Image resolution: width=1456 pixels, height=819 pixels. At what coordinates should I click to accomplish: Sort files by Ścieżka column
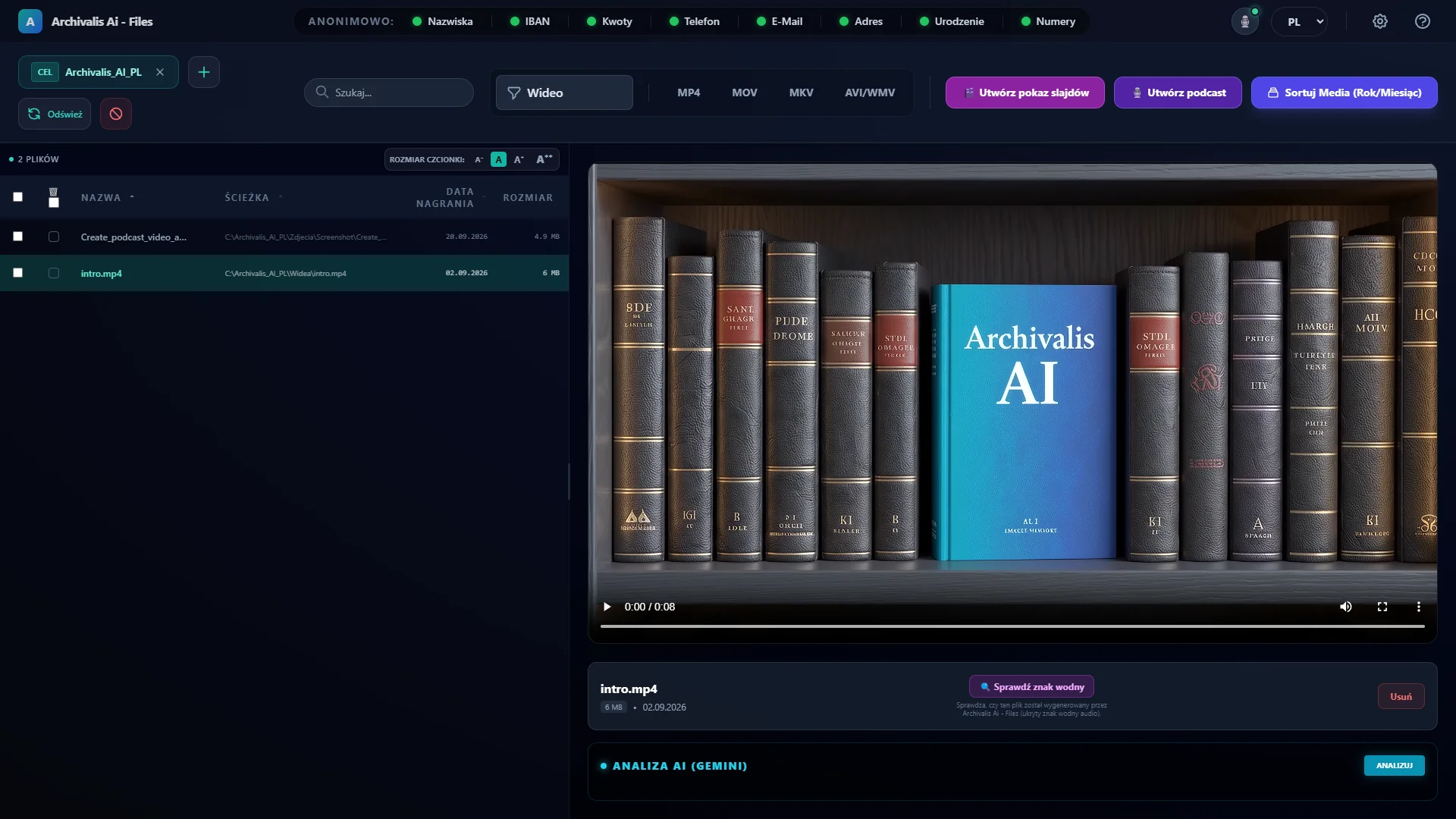253,197
